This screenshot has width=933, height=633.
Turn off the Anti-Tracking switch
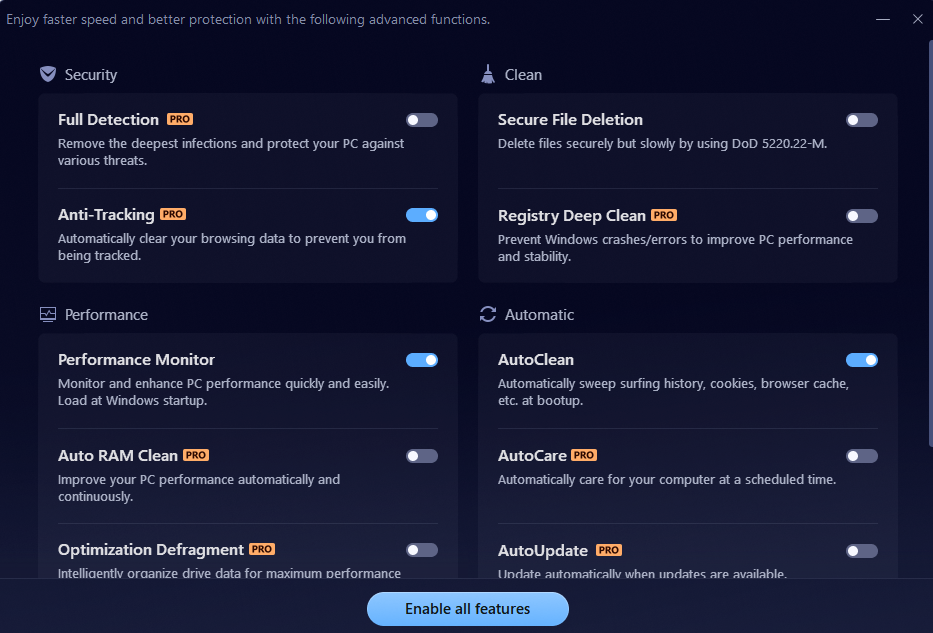coord(422,214)
